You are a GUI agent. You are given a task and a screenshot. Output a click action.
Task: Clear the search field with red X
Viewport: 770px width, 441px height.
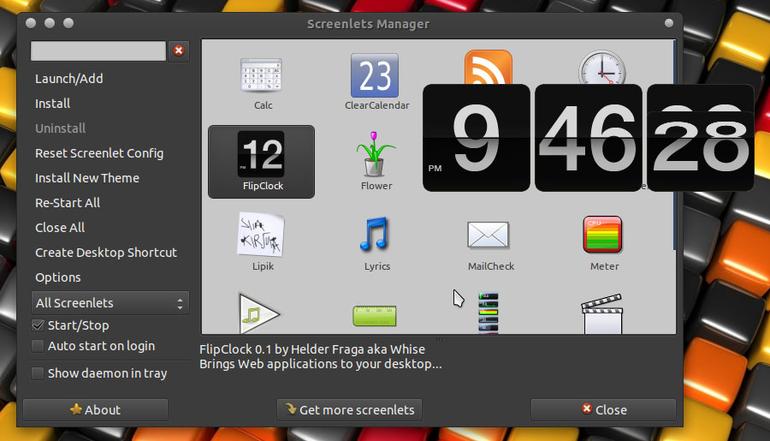pyautogui.click(x=179, y=51)
